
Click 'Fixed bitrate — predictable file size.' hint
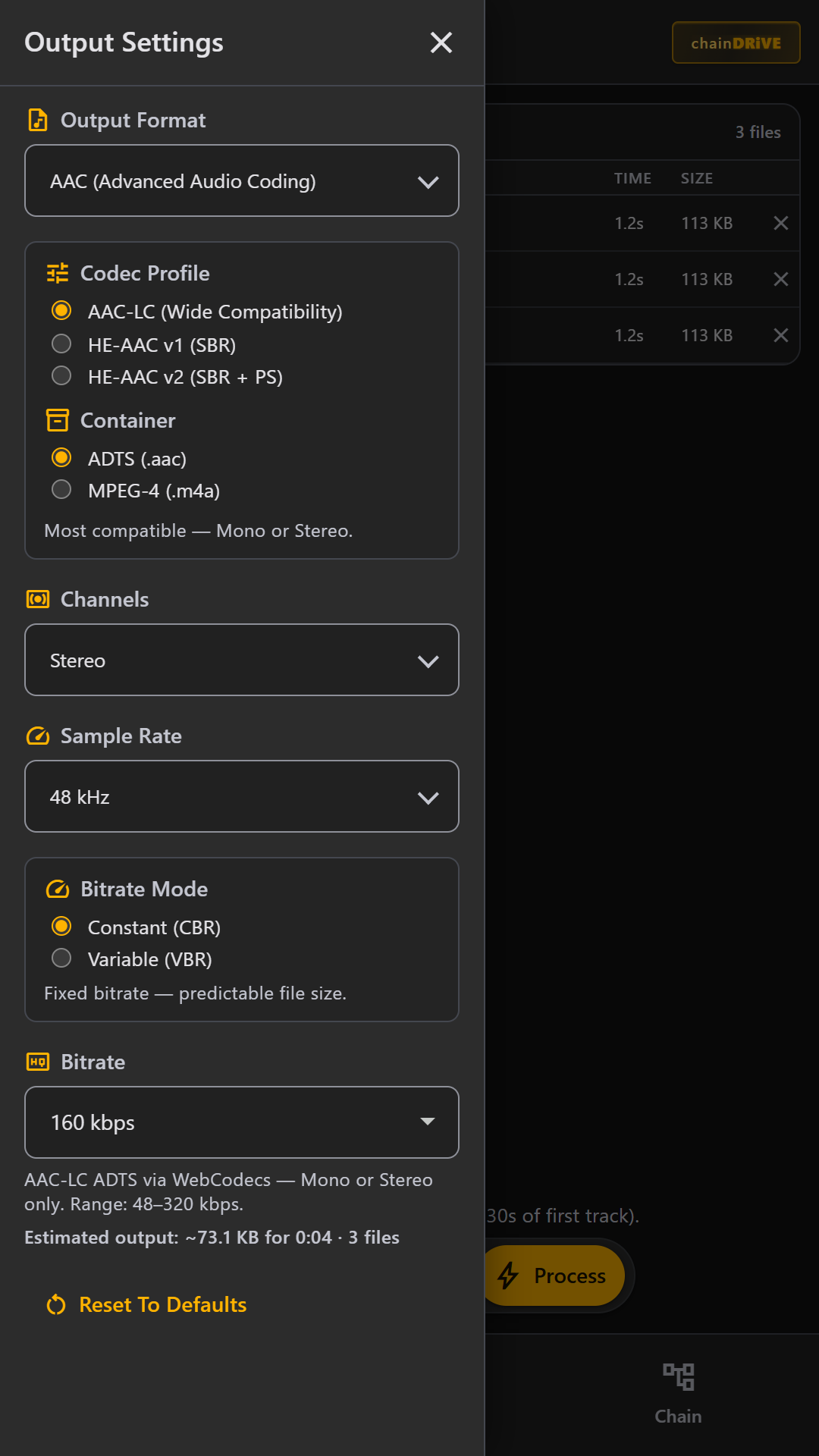(x=195, y=993)
